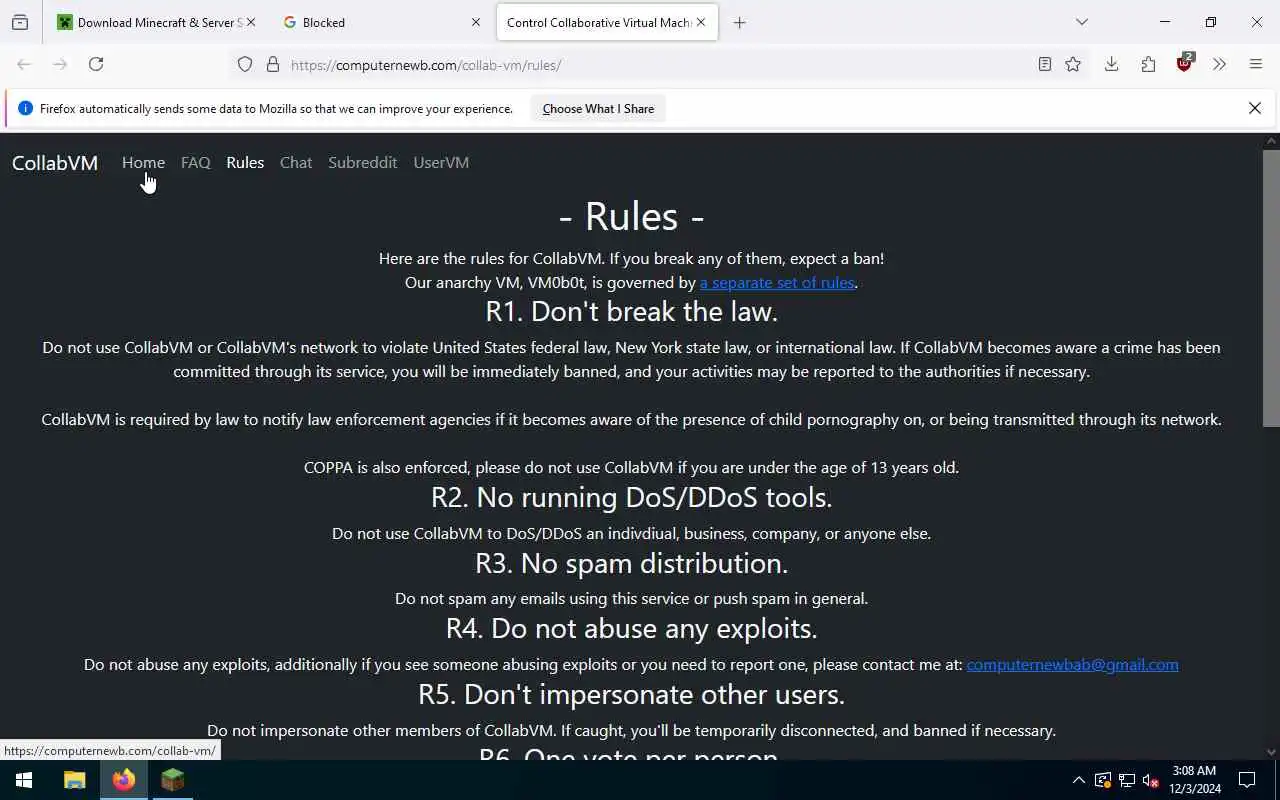Screen dimensions: 1280x800
Task: Click heading R1. Don't break the law.
Action: coord(631,311)
